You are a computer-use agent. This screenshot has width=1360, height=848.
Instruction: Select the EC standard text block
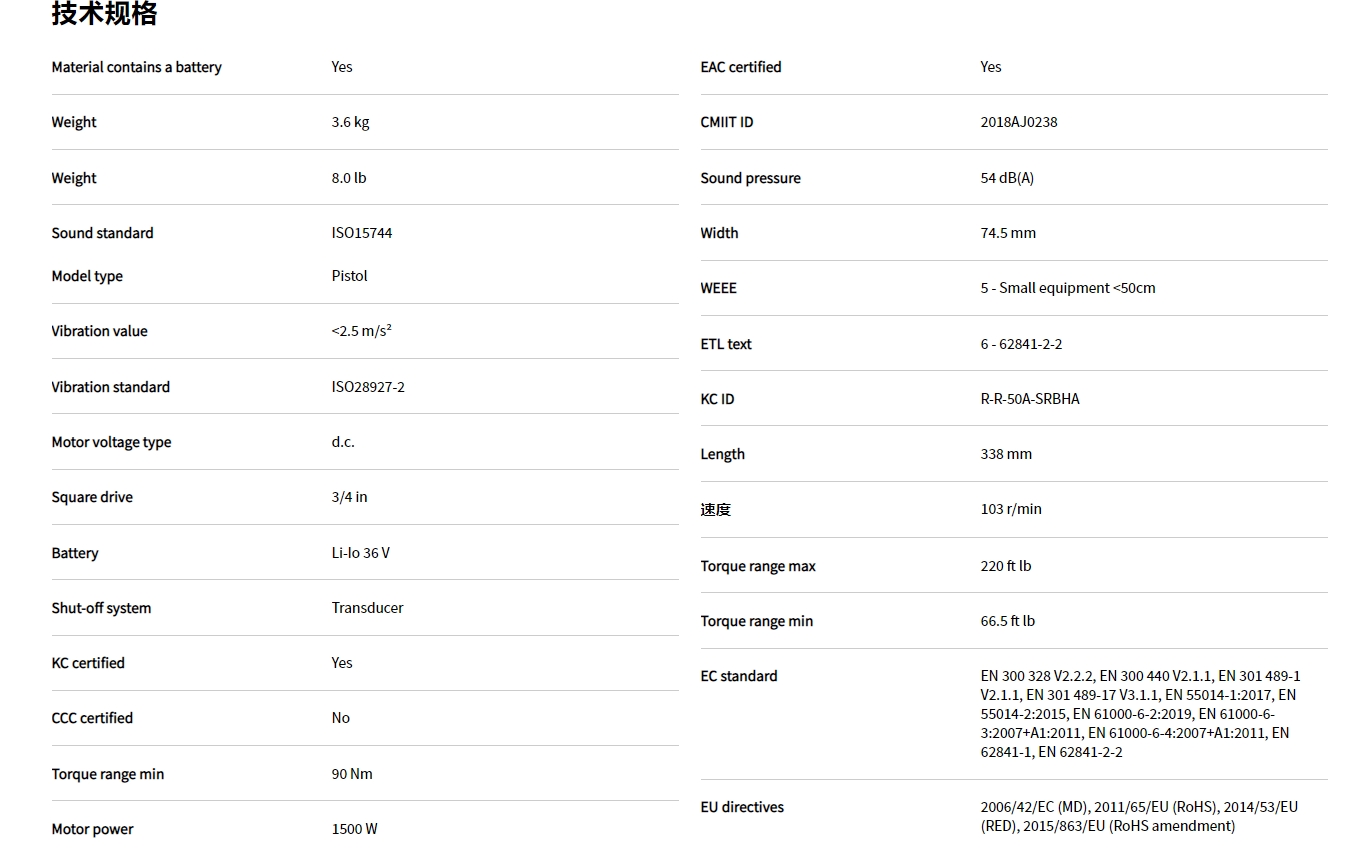pyautogui.click(x=1140, y=714)
